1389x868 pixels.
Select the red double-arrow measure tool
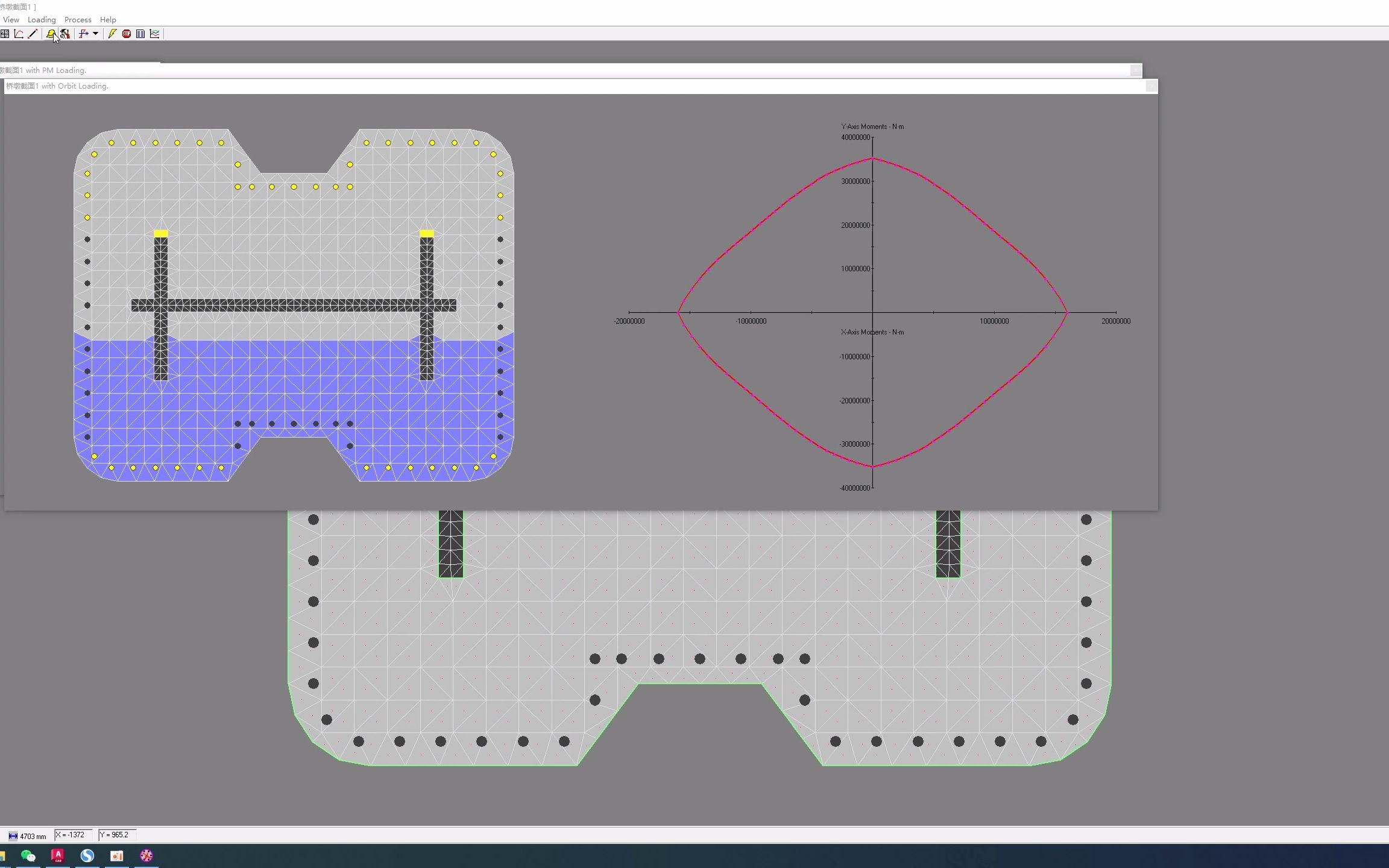(33, 34)
